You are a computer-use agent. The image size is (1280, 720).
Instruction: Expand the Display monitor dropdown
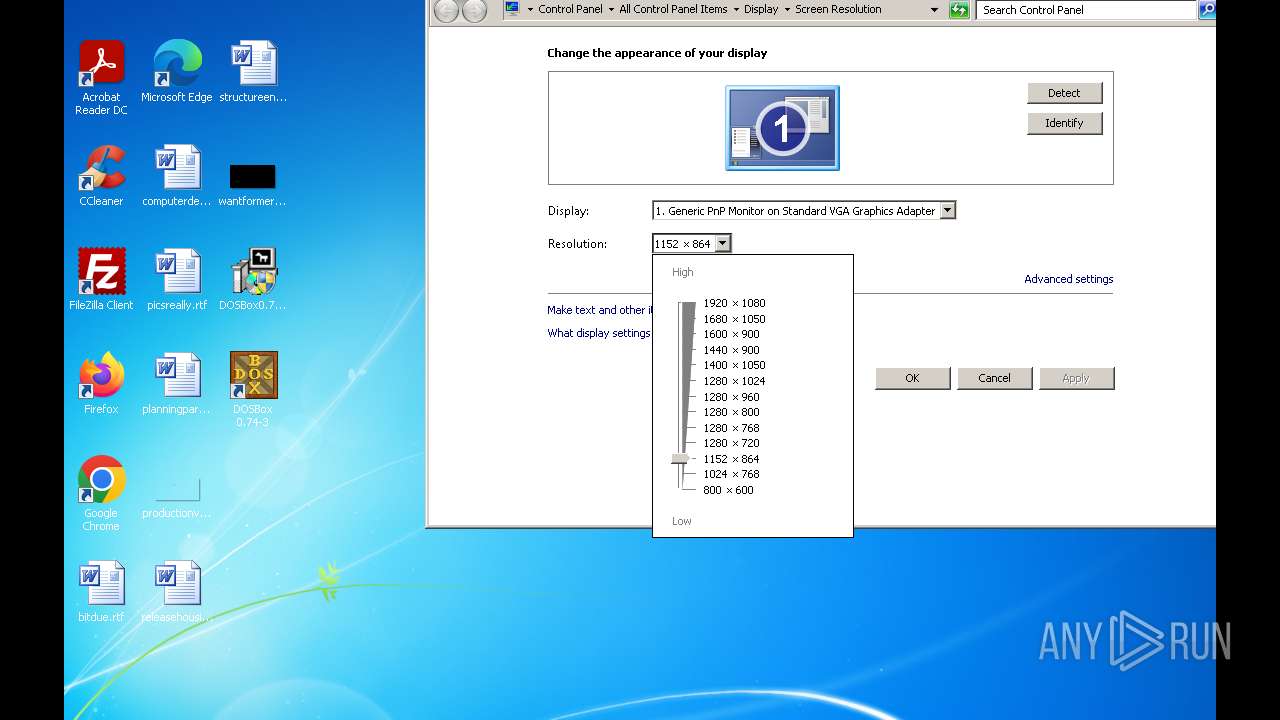point(948,211)
